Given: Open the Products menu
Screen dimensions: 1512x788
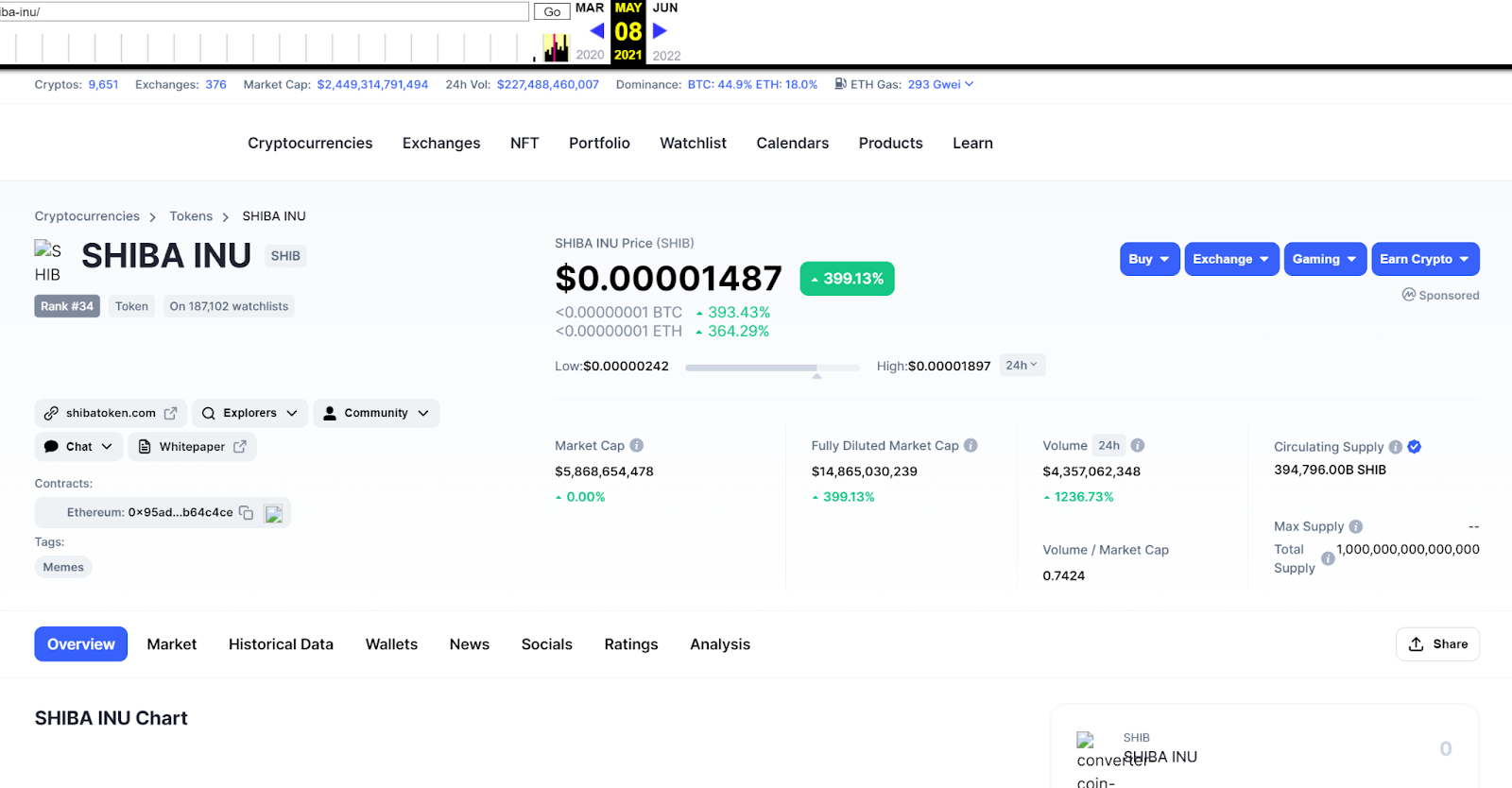Looking at the screenshot, I should [890, 143].
